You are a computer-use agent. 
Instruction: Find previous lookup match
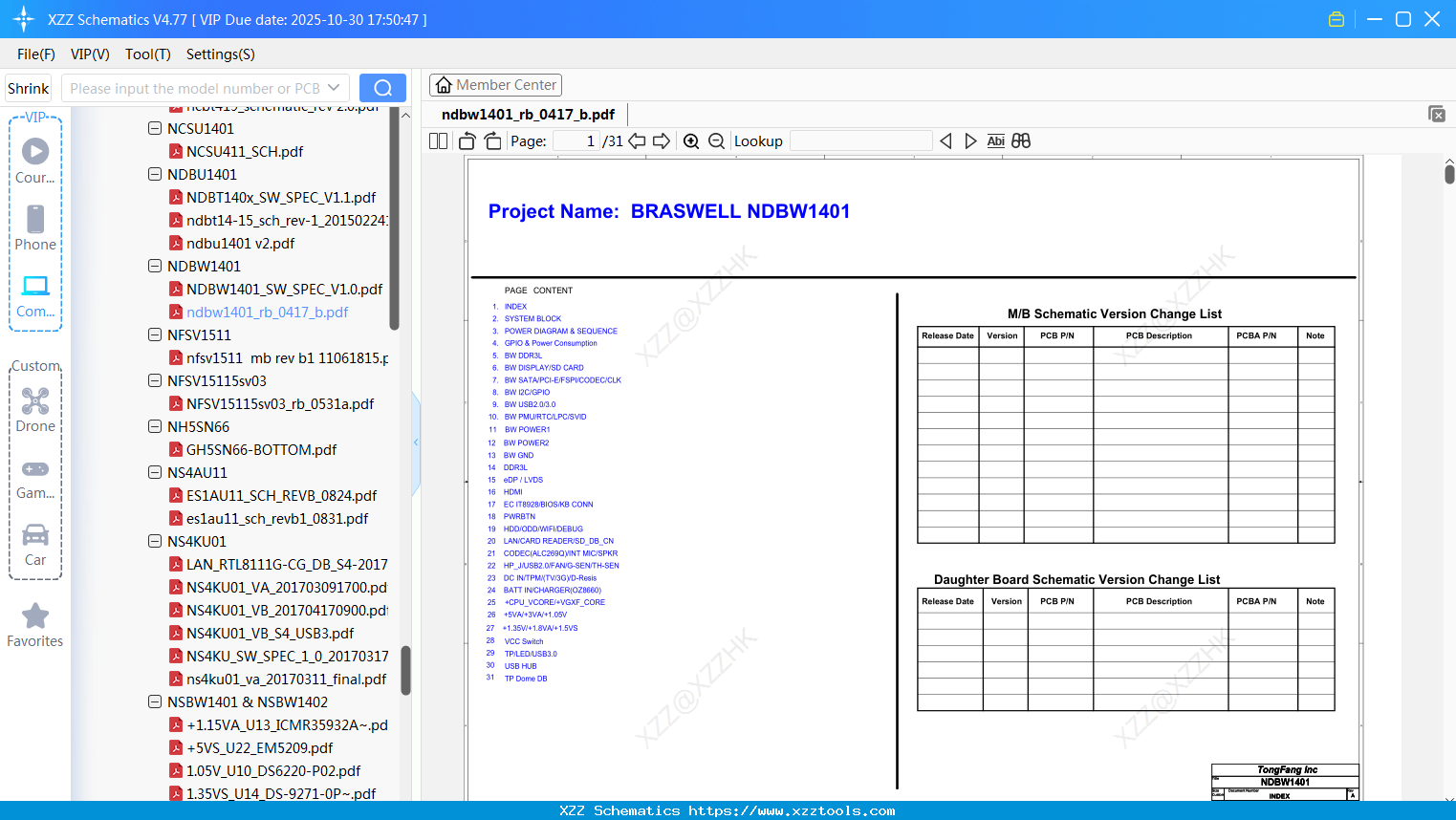[x=945, y=141]
